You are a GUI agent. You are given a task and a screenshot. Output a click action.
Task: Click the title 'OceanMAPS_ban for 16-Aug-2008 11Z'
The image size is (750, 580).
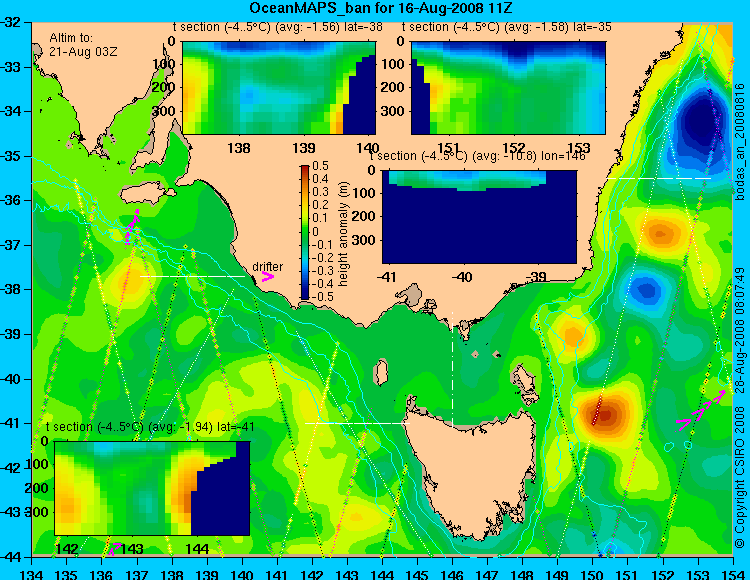[381, 8]
